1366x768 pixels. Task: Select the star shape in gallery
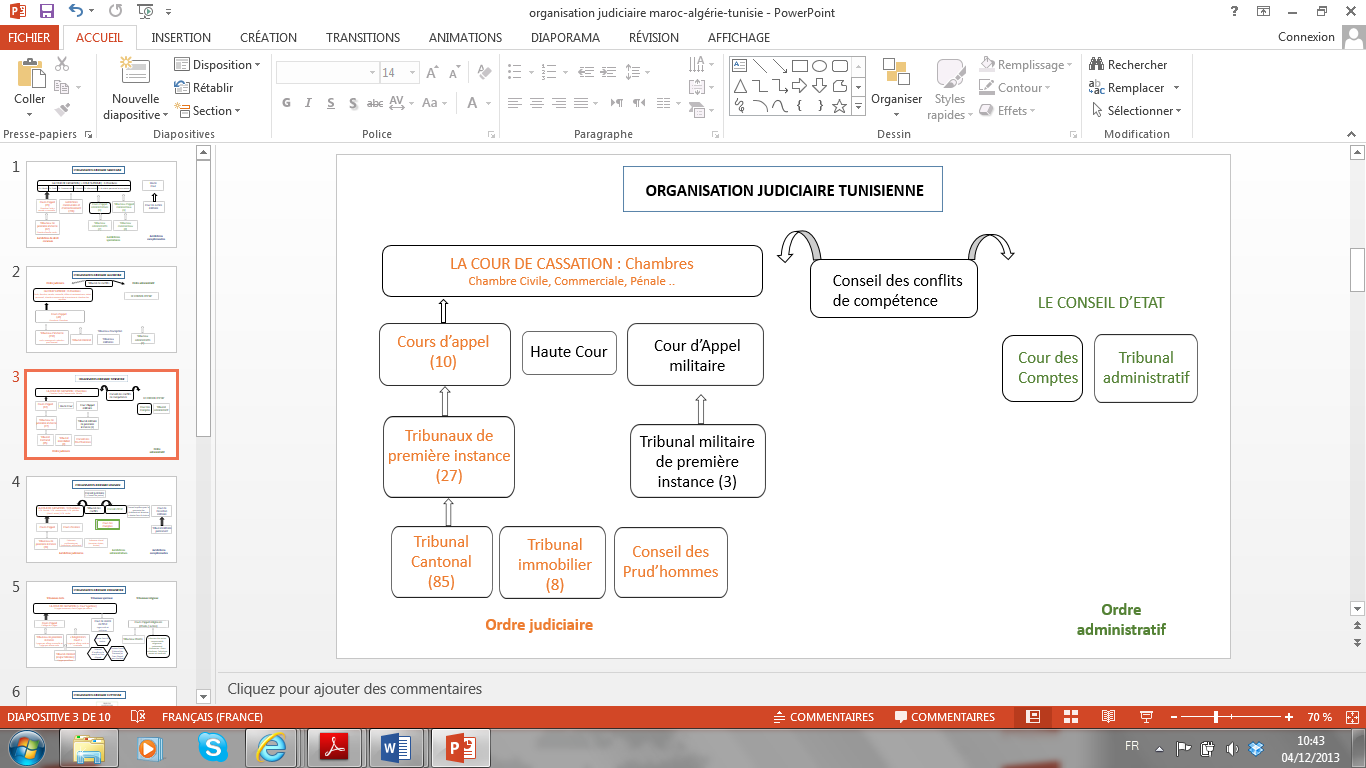point(840,106)
